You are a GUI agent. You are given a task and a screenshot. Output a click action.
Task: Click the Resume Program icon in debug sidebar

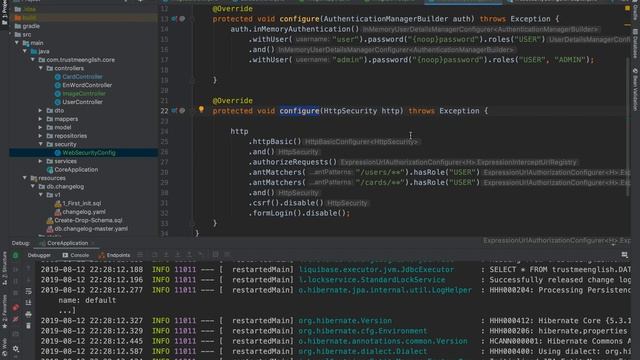pyautogui.click(x=16, y=269)
